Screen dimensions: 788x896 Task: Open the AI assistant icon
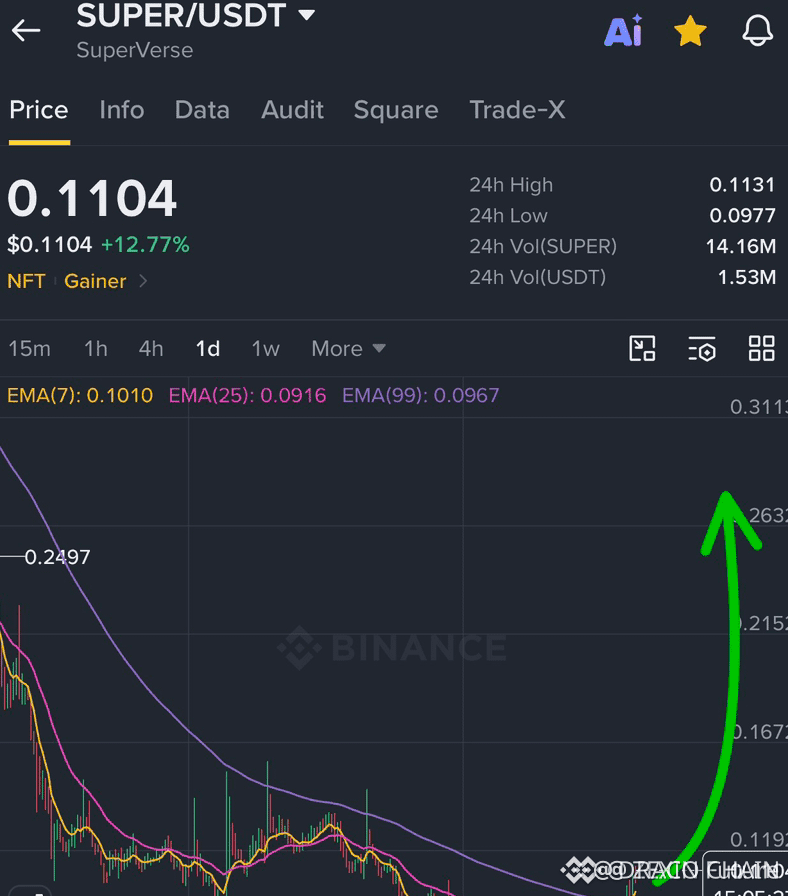click(623, 31)
